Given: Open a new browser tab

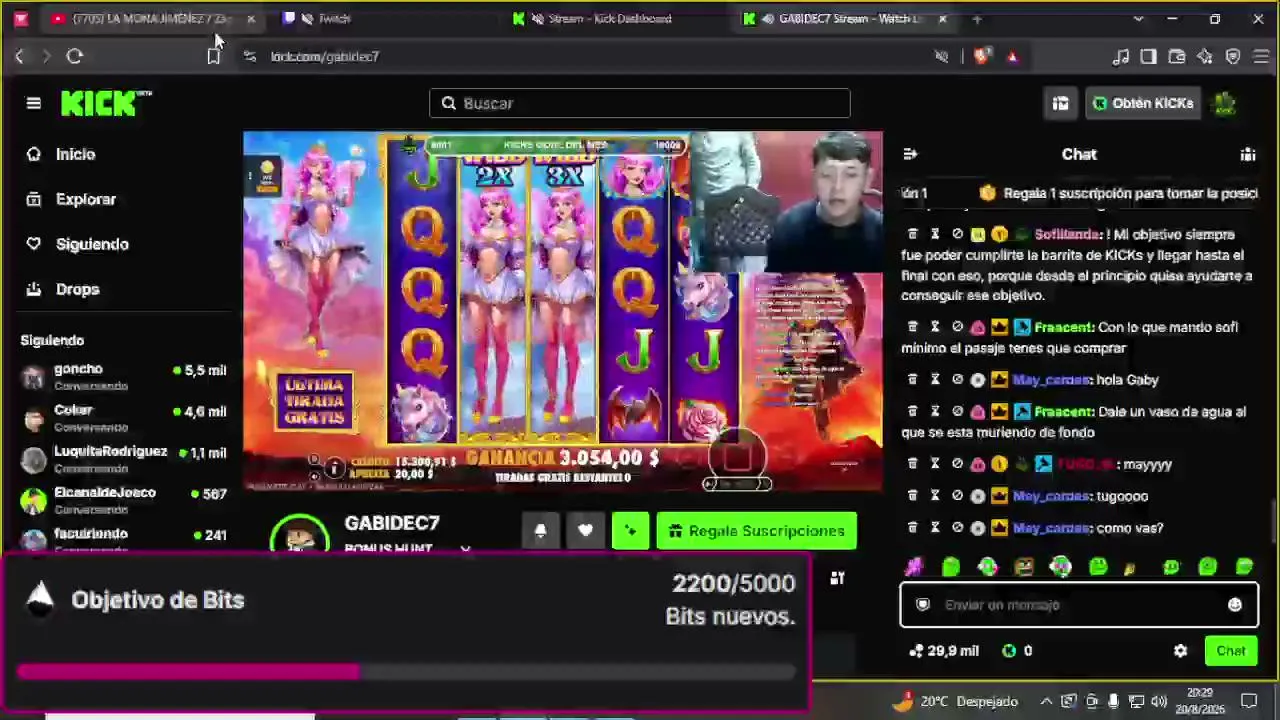Looking at the screenshot, I should (977, 18).
